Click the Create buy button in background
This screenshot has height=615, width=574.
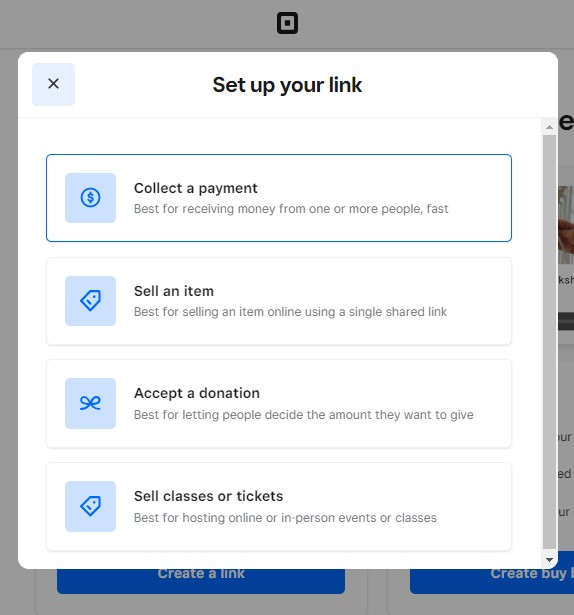point(492,581)
